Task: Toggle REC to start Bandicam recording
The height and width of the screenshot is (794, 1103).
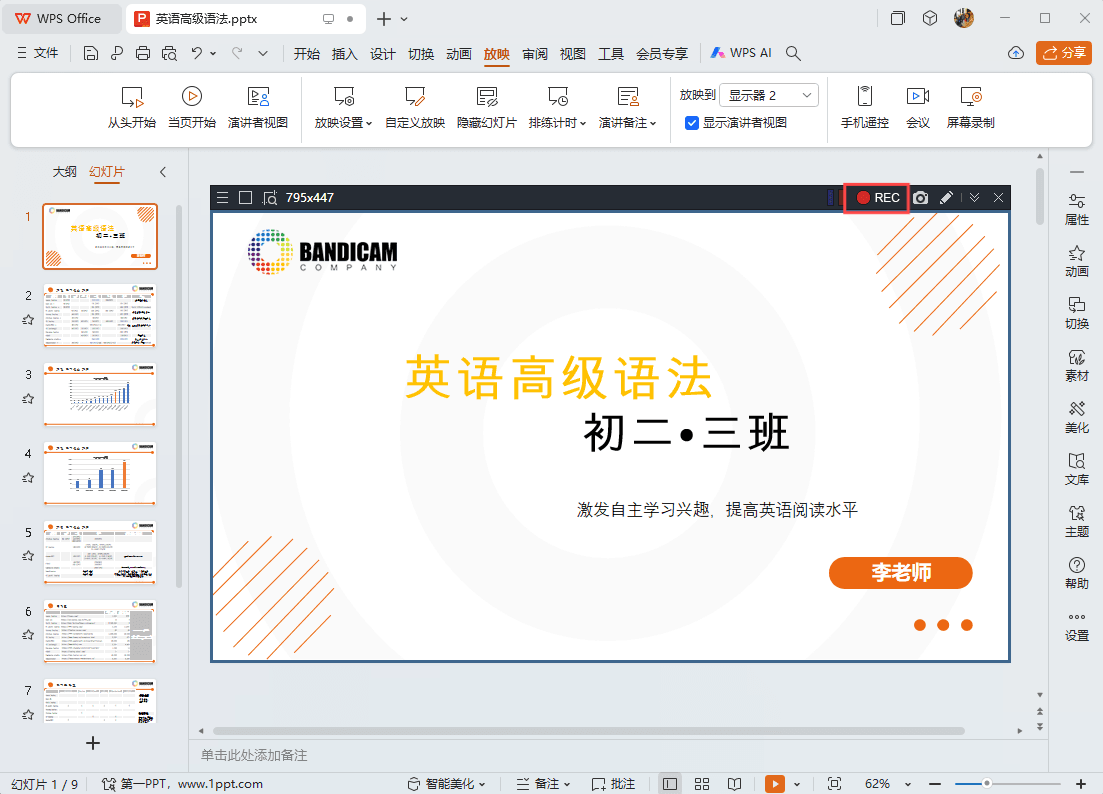Action: click(875, 197)
